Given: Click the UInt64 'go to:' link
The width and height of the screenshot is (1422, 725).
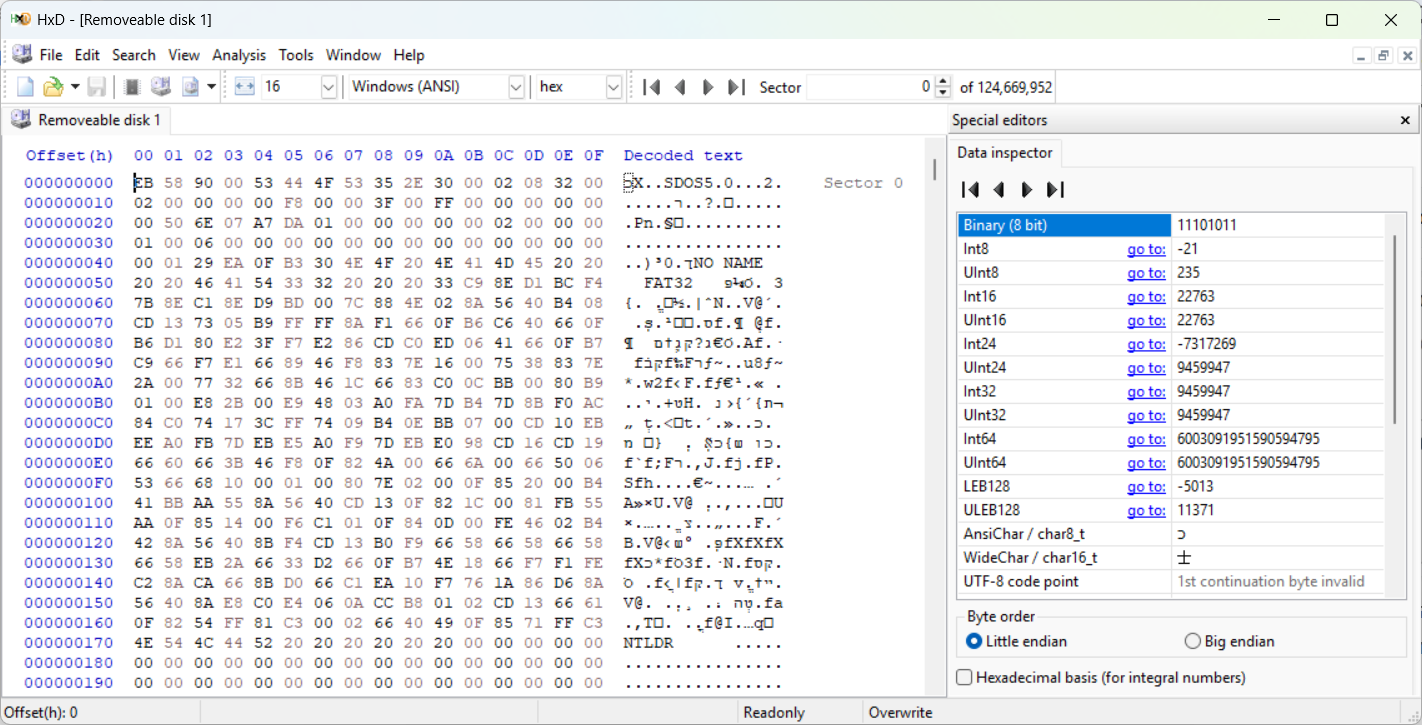Looking at the screenshot, I should tap(1146, 462).
